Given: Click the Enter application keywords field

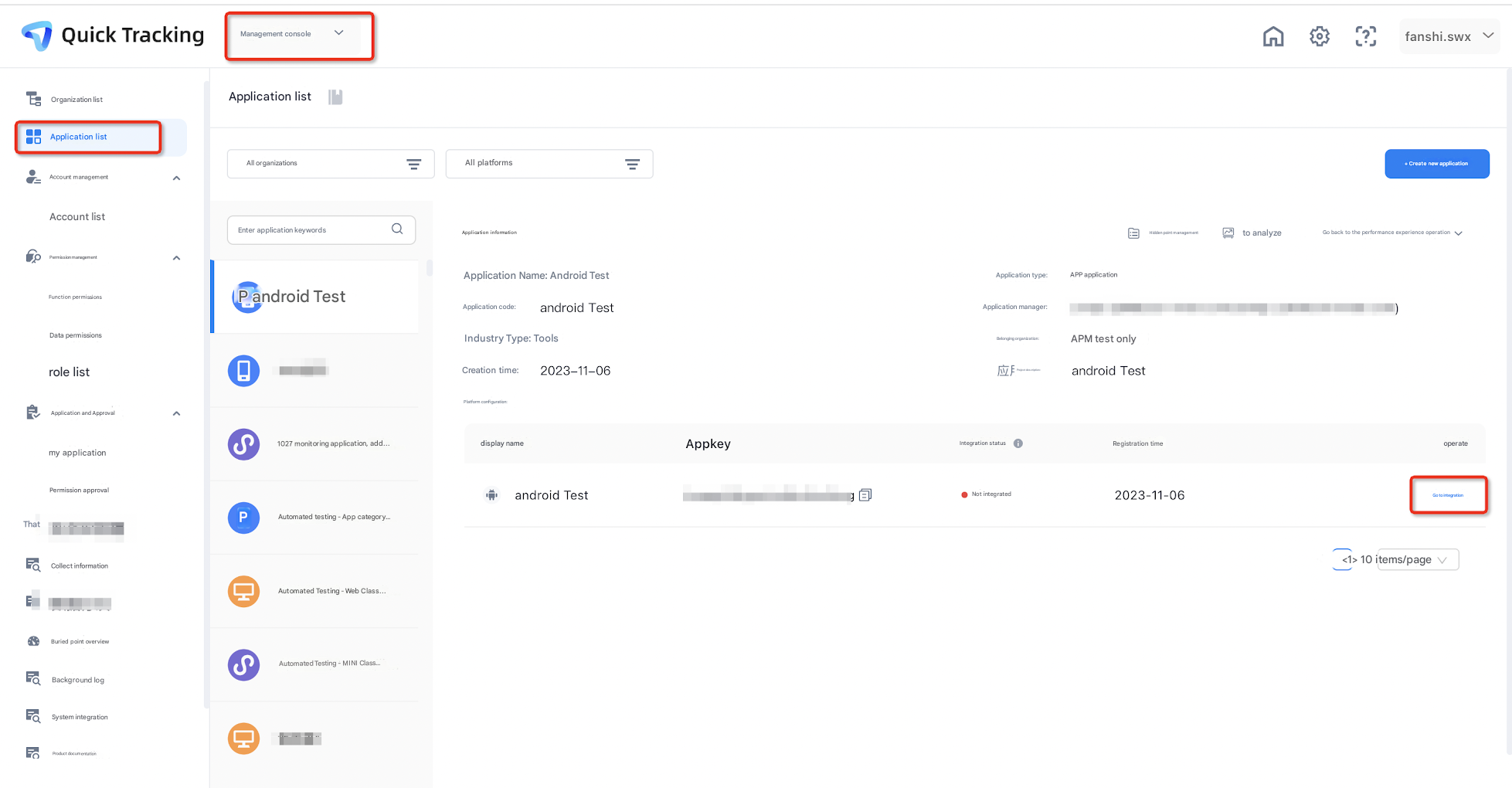Looking at the screenshot, I should pyautogui.click(x=321, y=230).
